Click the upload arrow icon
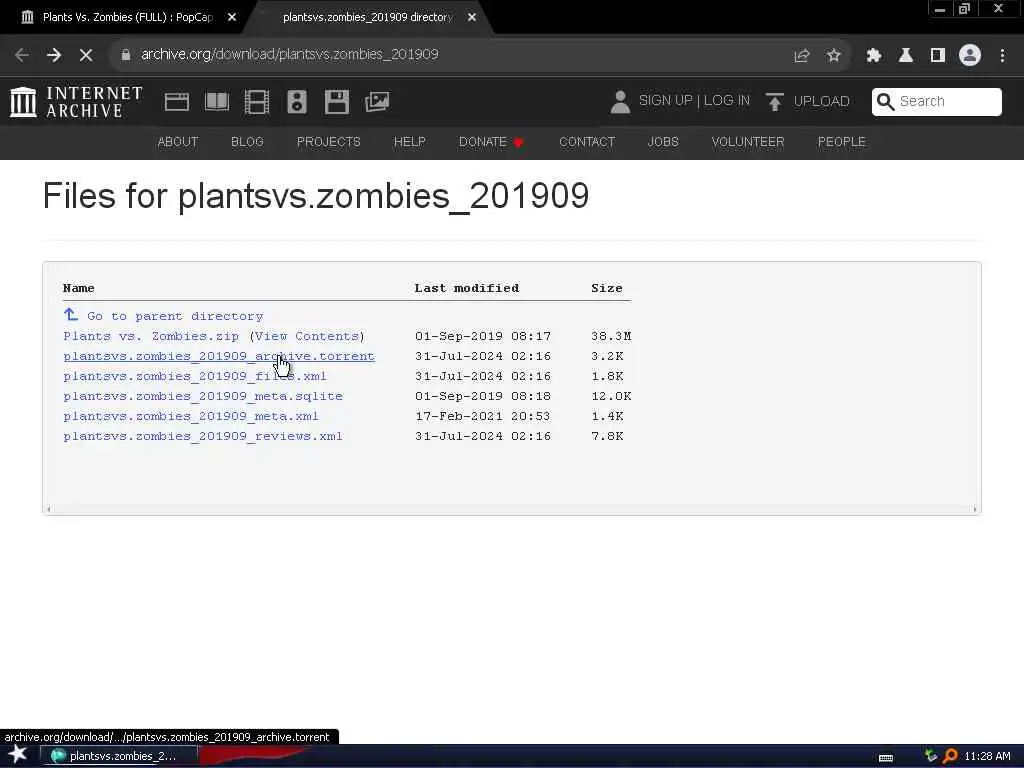 click(775, 102)
